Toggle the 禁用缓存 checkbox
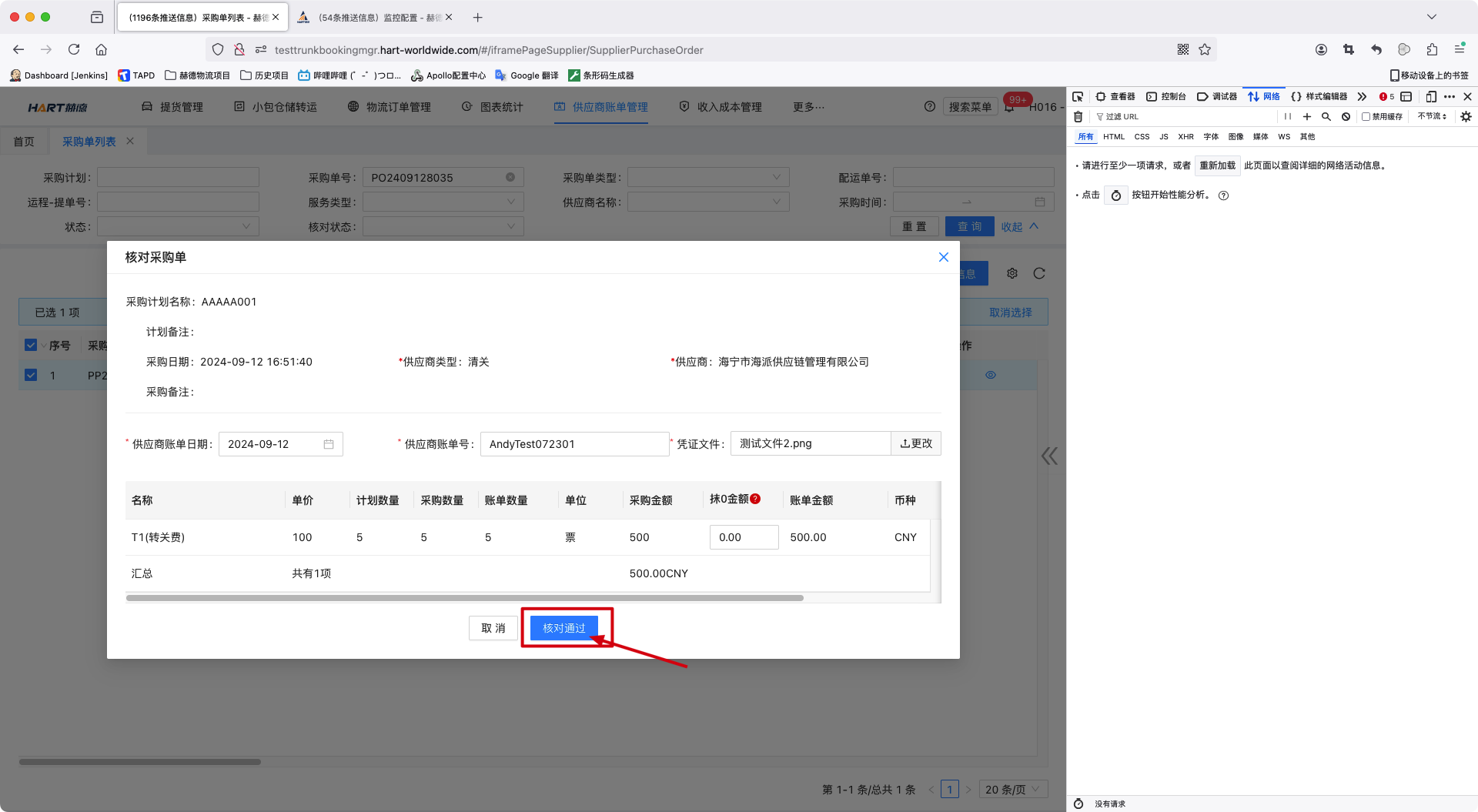Viewport: 1478px width, 812px height. coord(1366,117)
